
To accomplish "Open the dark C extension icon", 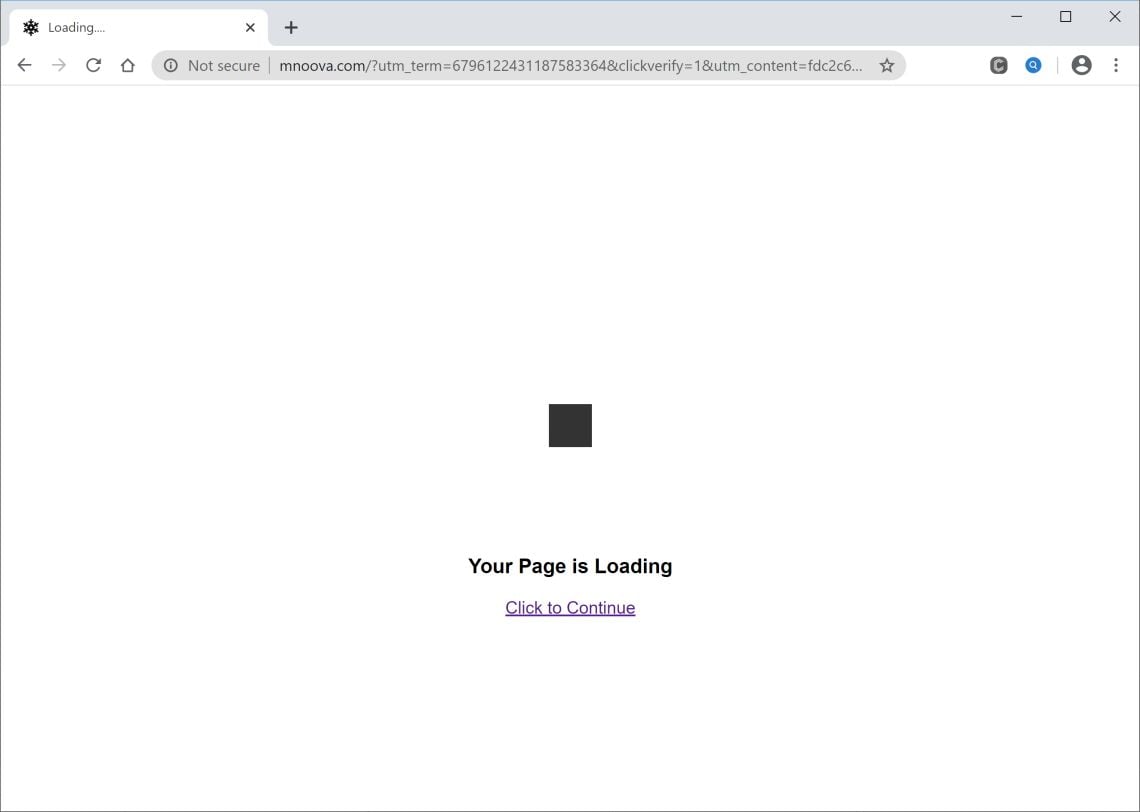I will 998,64.
